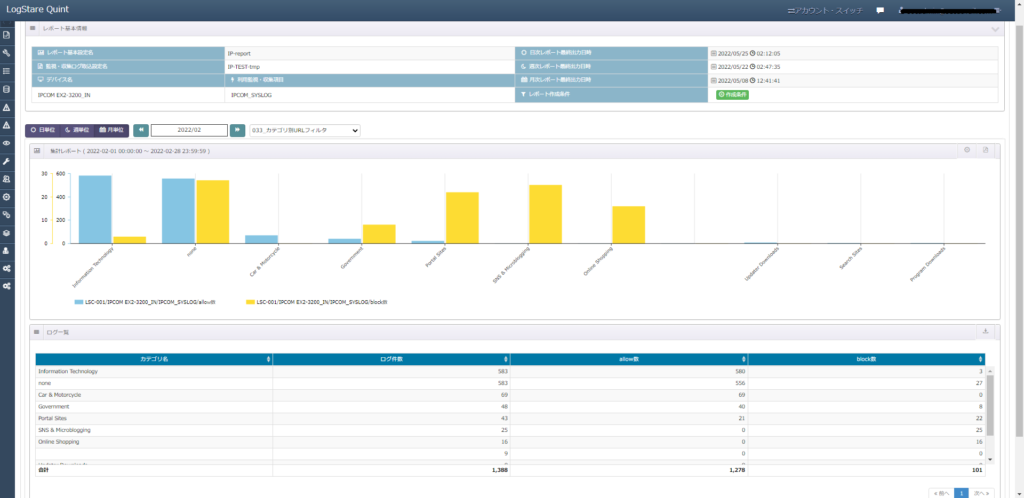This screenshot has width=1024, height=498.
Task: Click the Portal Sites table row name
Action: pyautogui.click(x=53, y=418)
